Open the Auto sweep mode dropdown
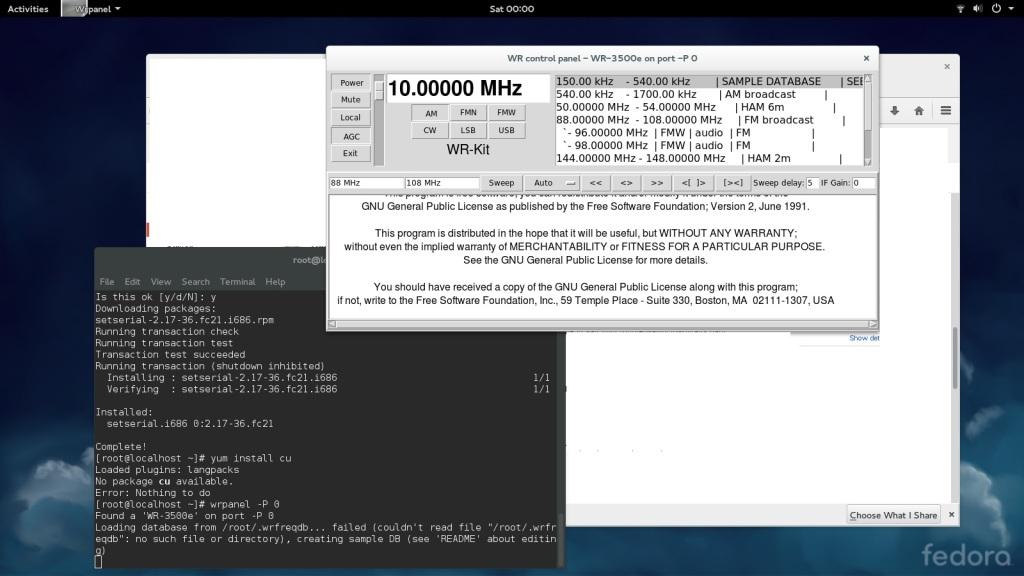Viewport: 1024px width, 576px height. [x=552, y=183]
